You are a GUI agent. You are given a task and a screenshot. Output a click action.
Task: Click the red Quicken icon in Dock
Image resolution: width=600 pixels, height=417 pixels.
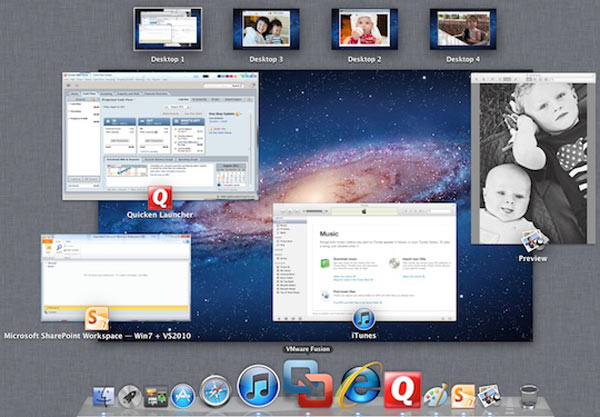[402, 390]
